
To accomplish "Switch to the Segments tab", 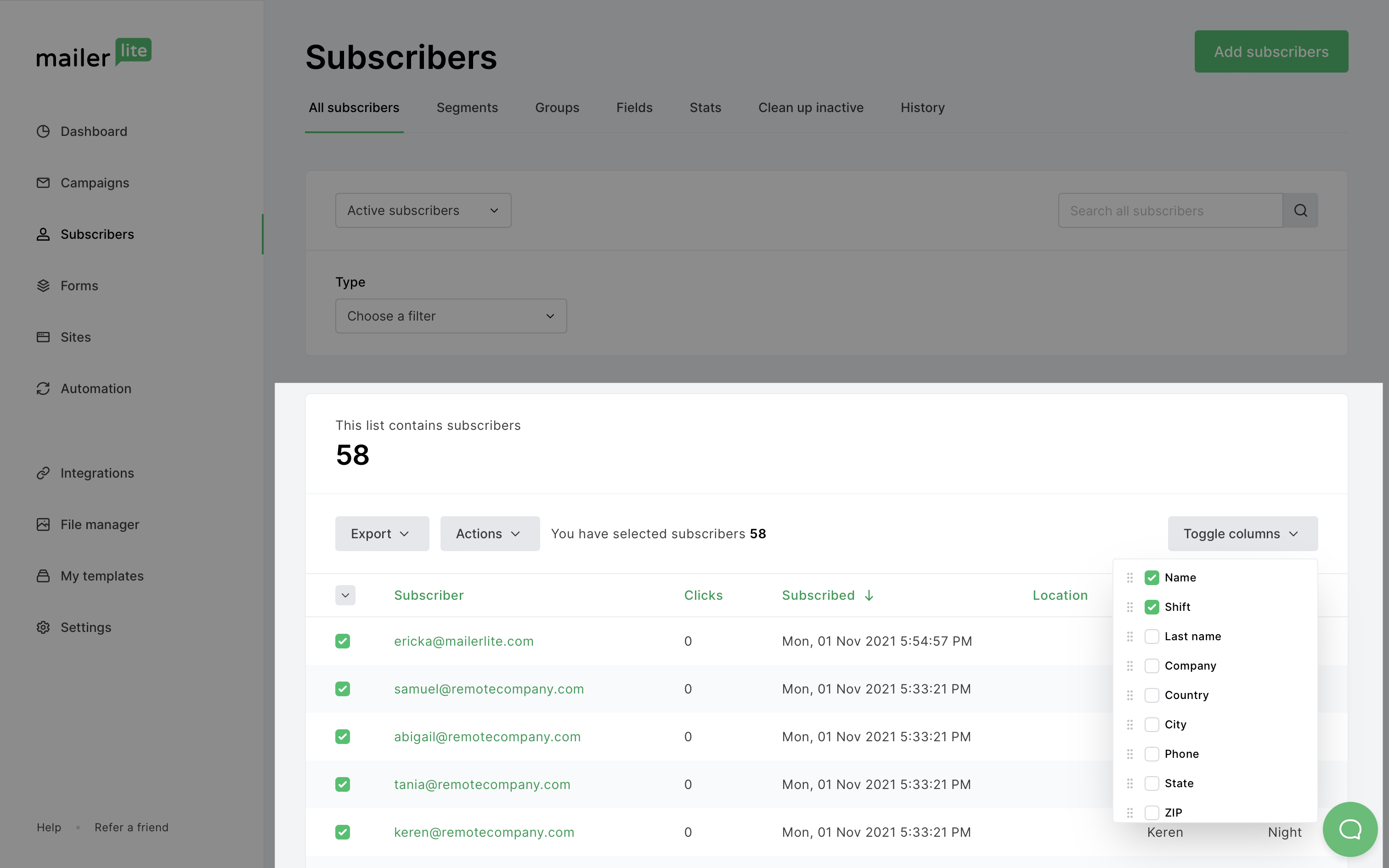I will pyautogui.click(x=467, y=107).
